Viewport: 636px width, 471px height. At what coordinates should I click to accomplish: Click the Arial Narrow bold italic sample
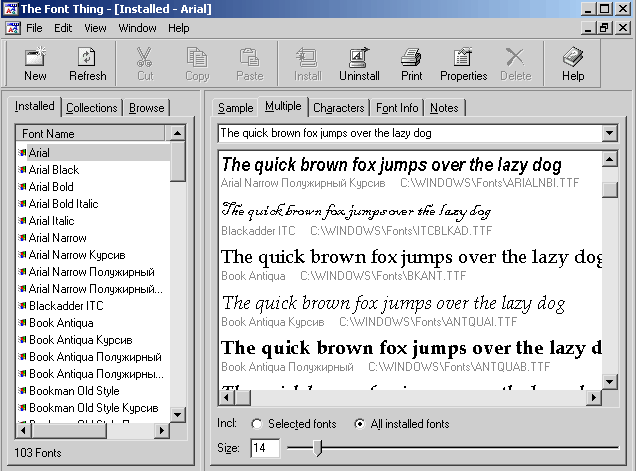pos(391,165)
